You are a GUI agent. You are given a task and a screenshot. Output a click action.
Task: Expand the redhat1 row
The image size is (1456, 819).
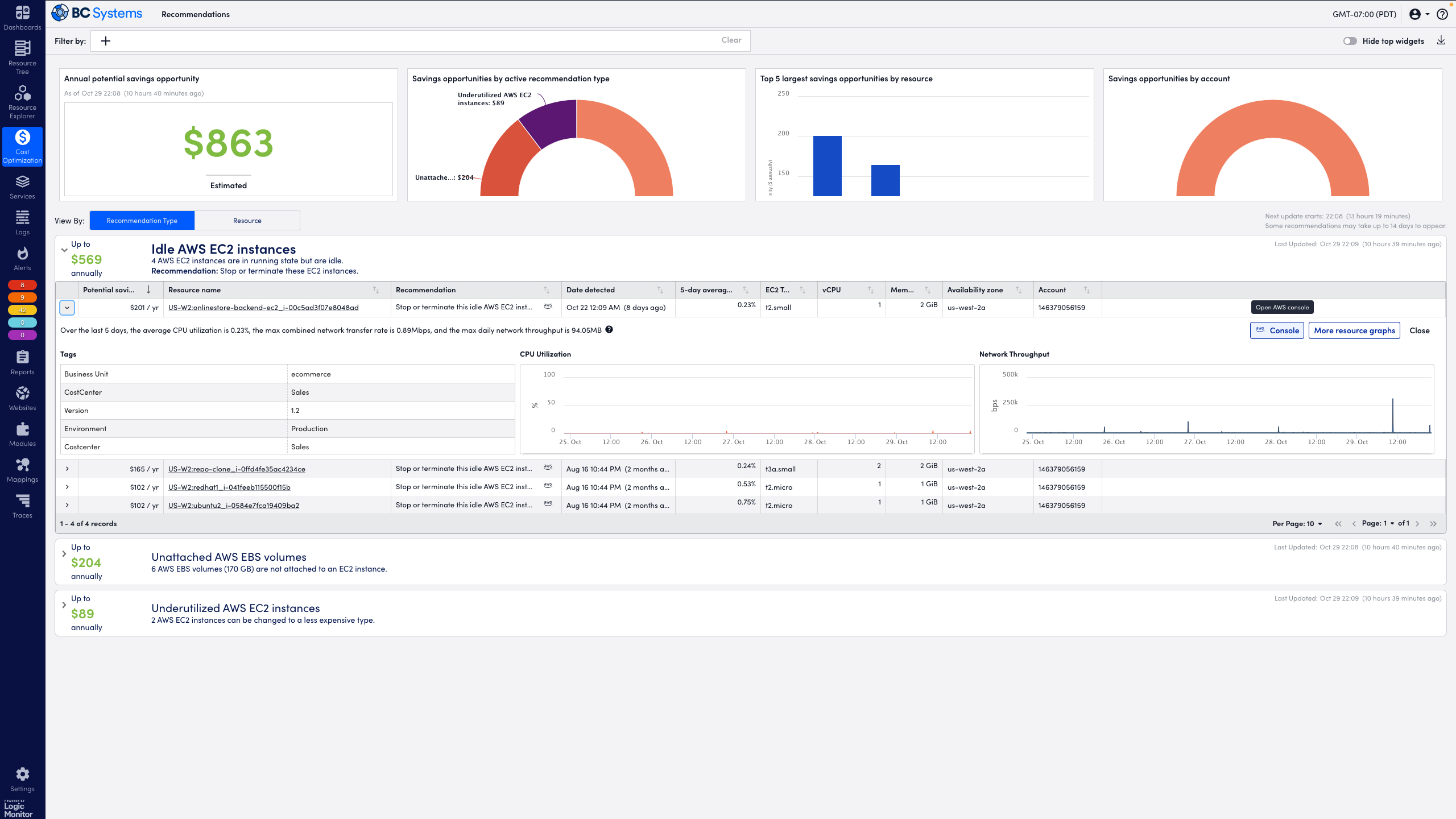(x=67, y=487)
